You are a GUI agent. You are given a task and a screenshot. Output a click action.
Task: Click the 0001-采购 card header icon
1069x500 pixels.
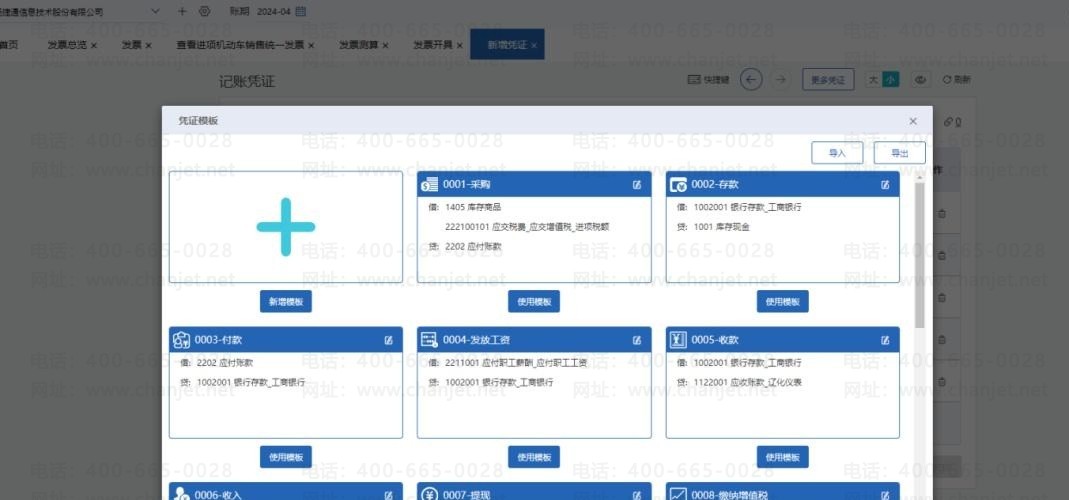(x=430, y=185)
